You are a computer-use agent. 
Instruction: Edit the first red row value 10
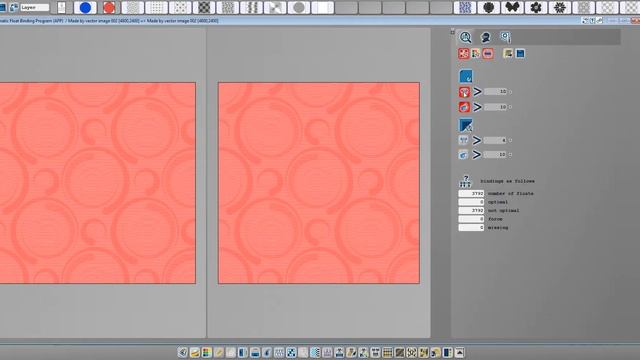[496, 91]
